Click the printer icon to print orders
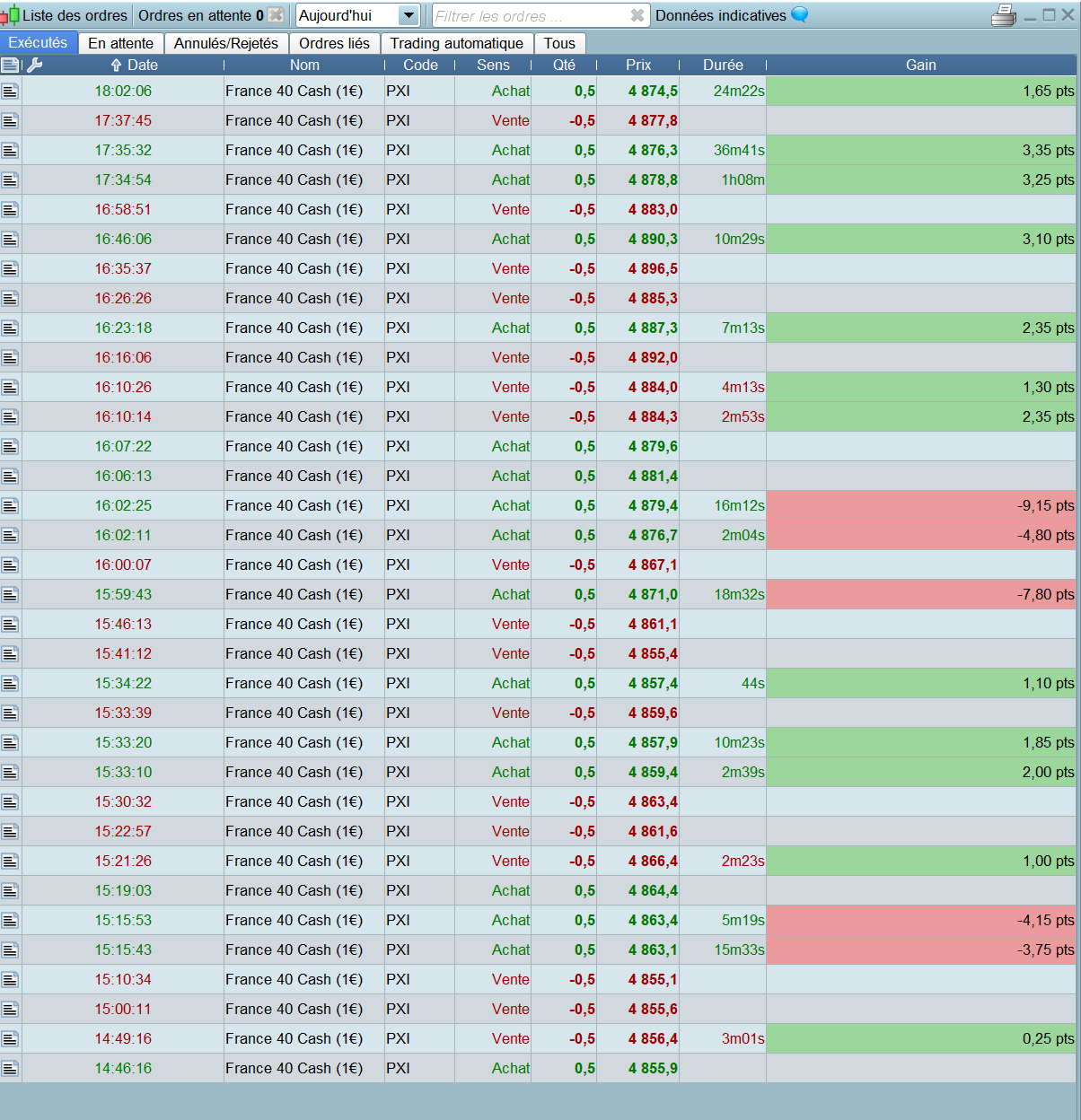 click(x=1003, y=16)
